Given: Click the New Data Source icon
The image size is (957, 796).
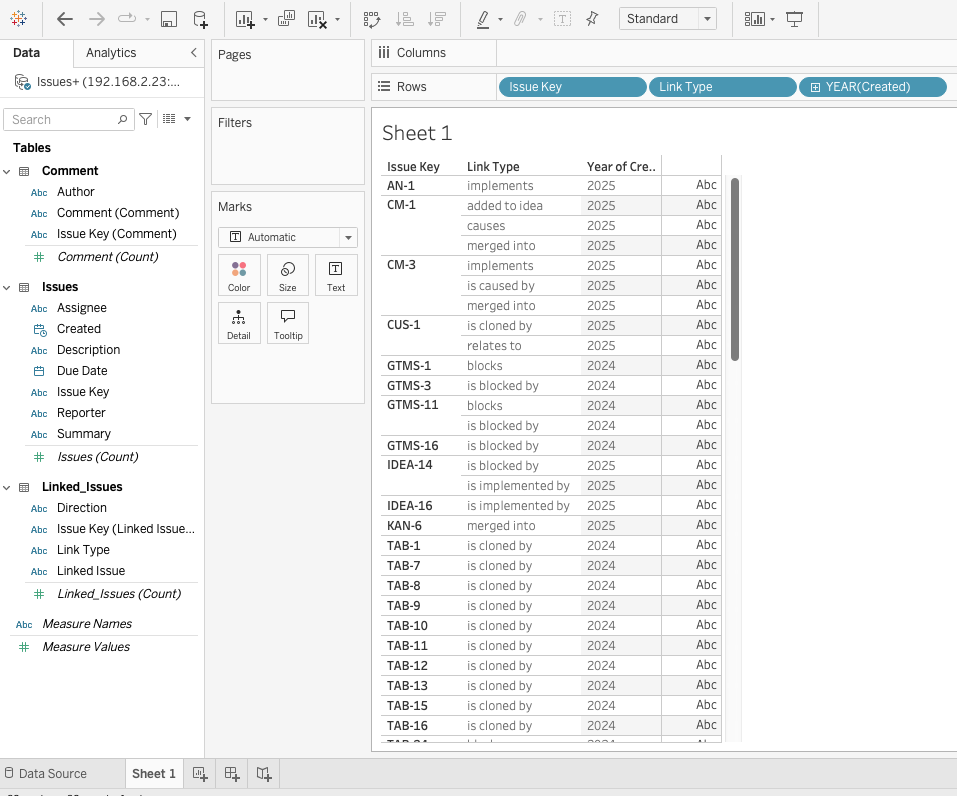Looking at the screenshot, I should [200, 19].
